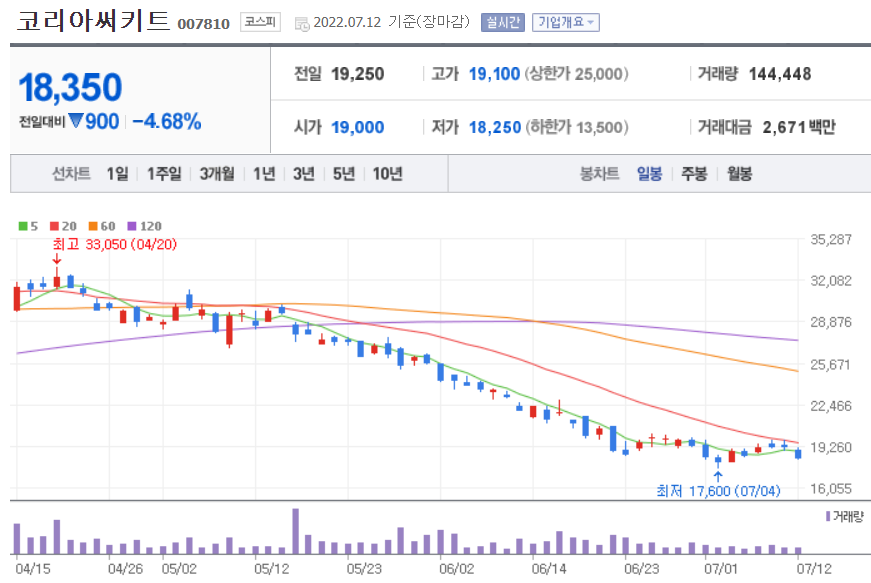Click the purple 120-day moving average swatch
The image size is (871, 583).
coord(132,226)
